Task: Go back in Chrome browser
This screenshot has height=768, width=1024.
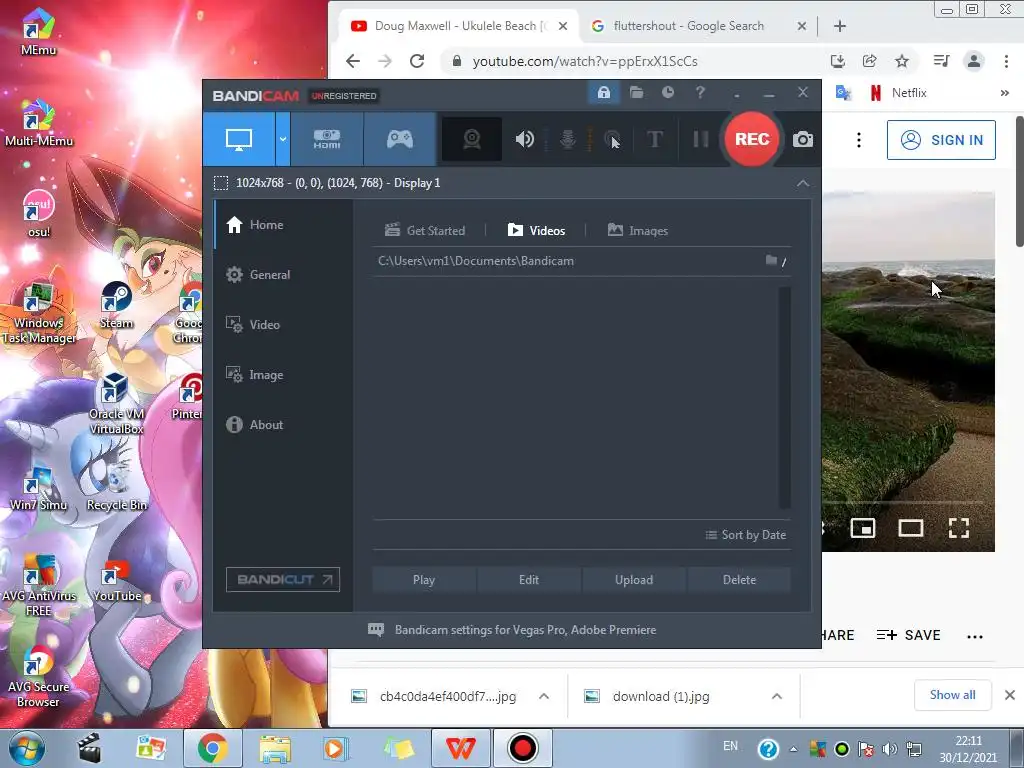Action: click(353, 61)
